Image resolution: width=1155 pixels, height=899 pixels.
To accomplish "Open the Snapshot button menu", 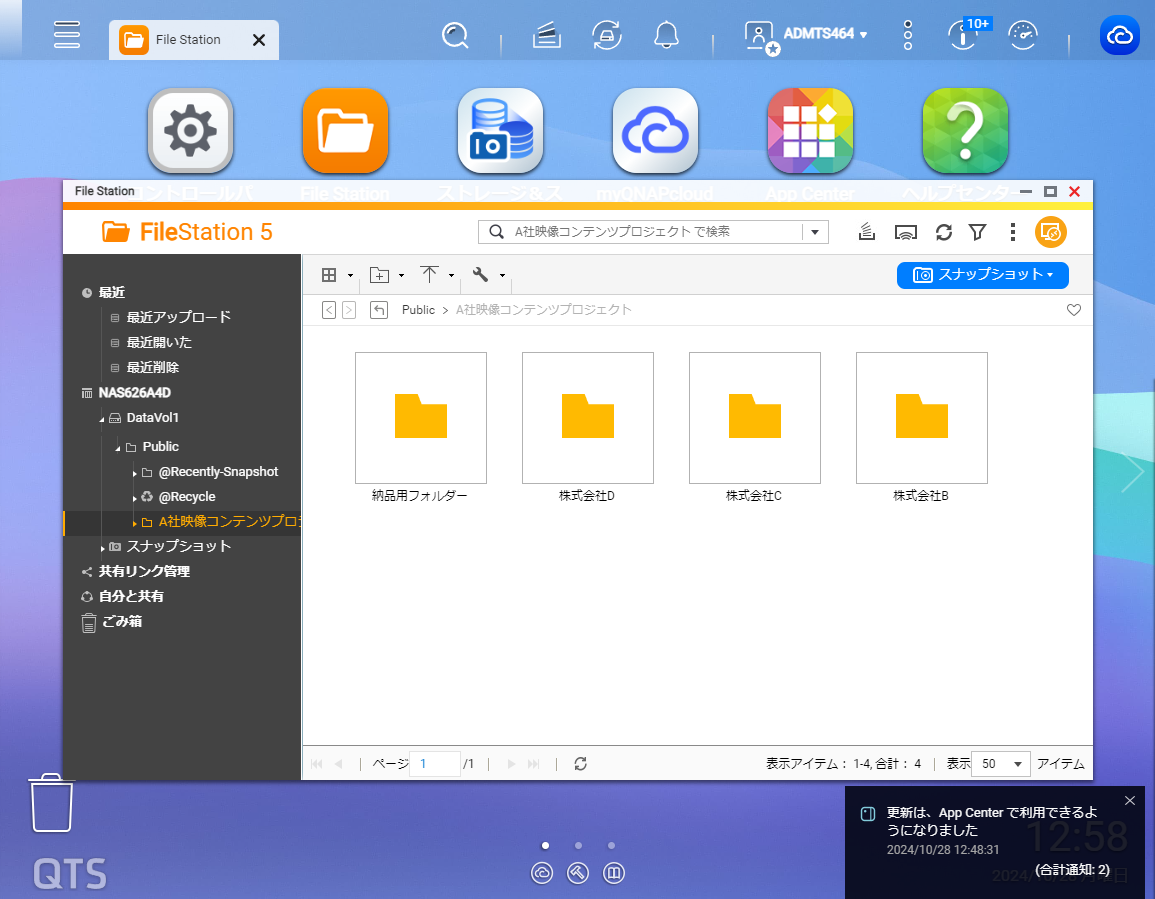I will pyautogui.click(x=983, y=275).
